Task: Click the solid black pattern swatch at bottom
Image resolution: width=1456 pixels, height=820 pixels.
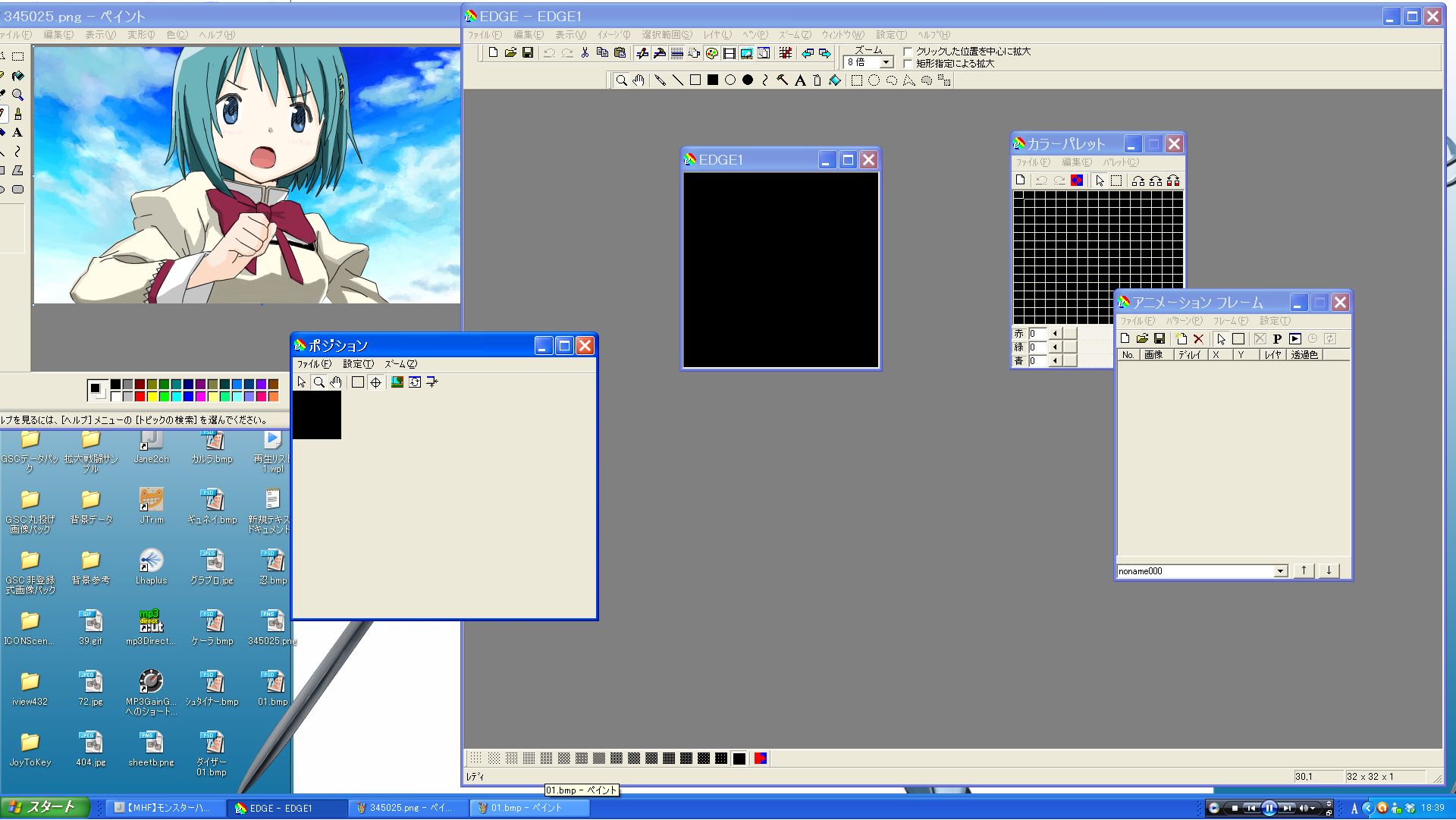Action: coord(739,759)
